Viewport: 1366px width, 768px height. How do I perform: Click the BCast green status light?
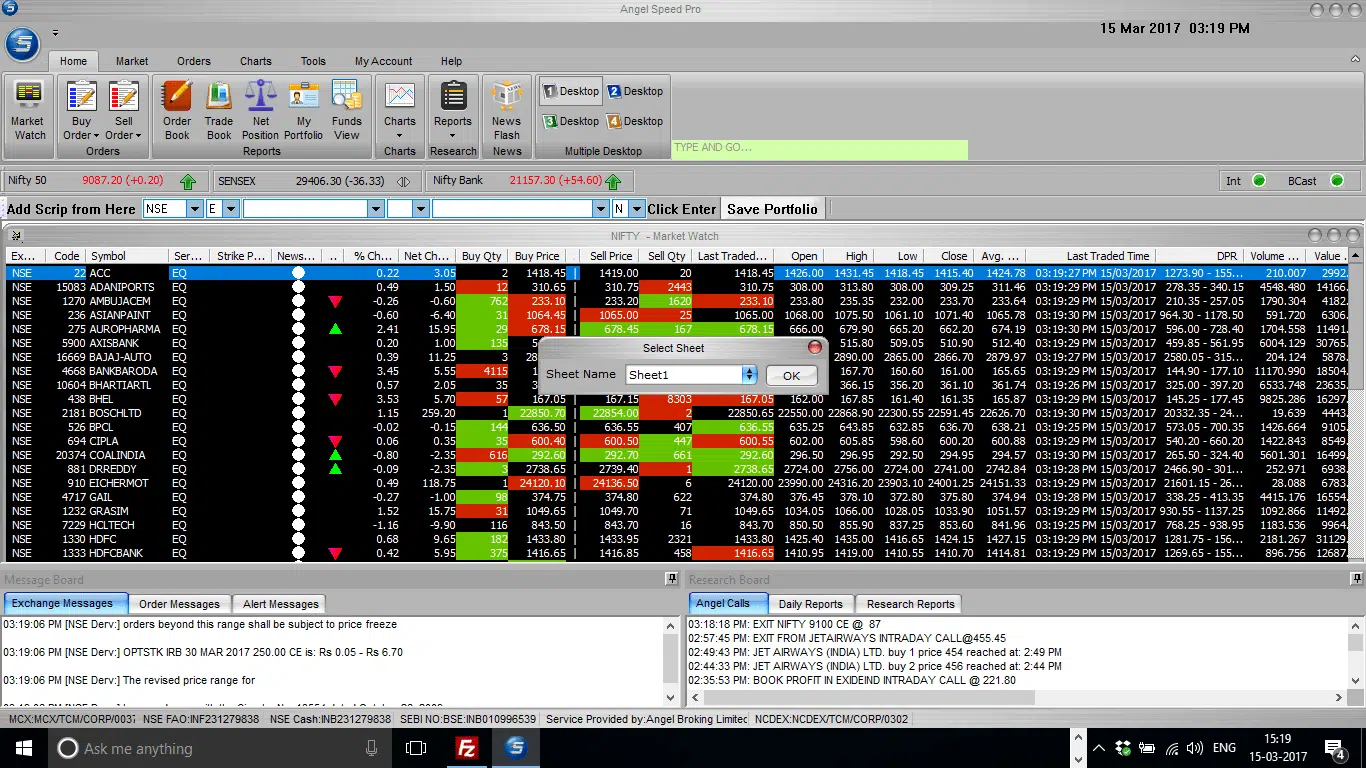coord(1339,181)
